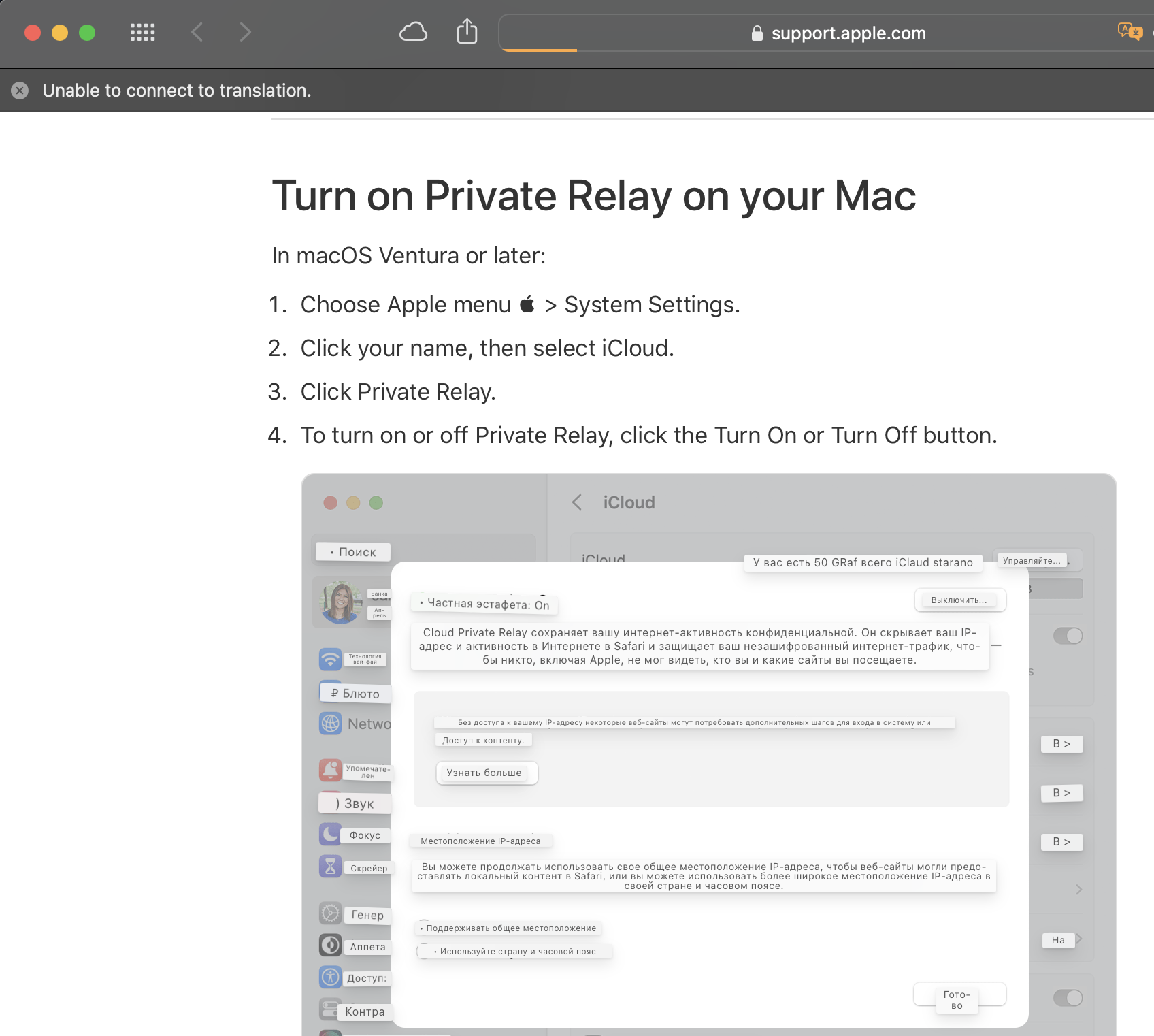Screen dimensions: 1154x1036
Task: Click the Unable to connect to translation message
Action: coord(177,91)
